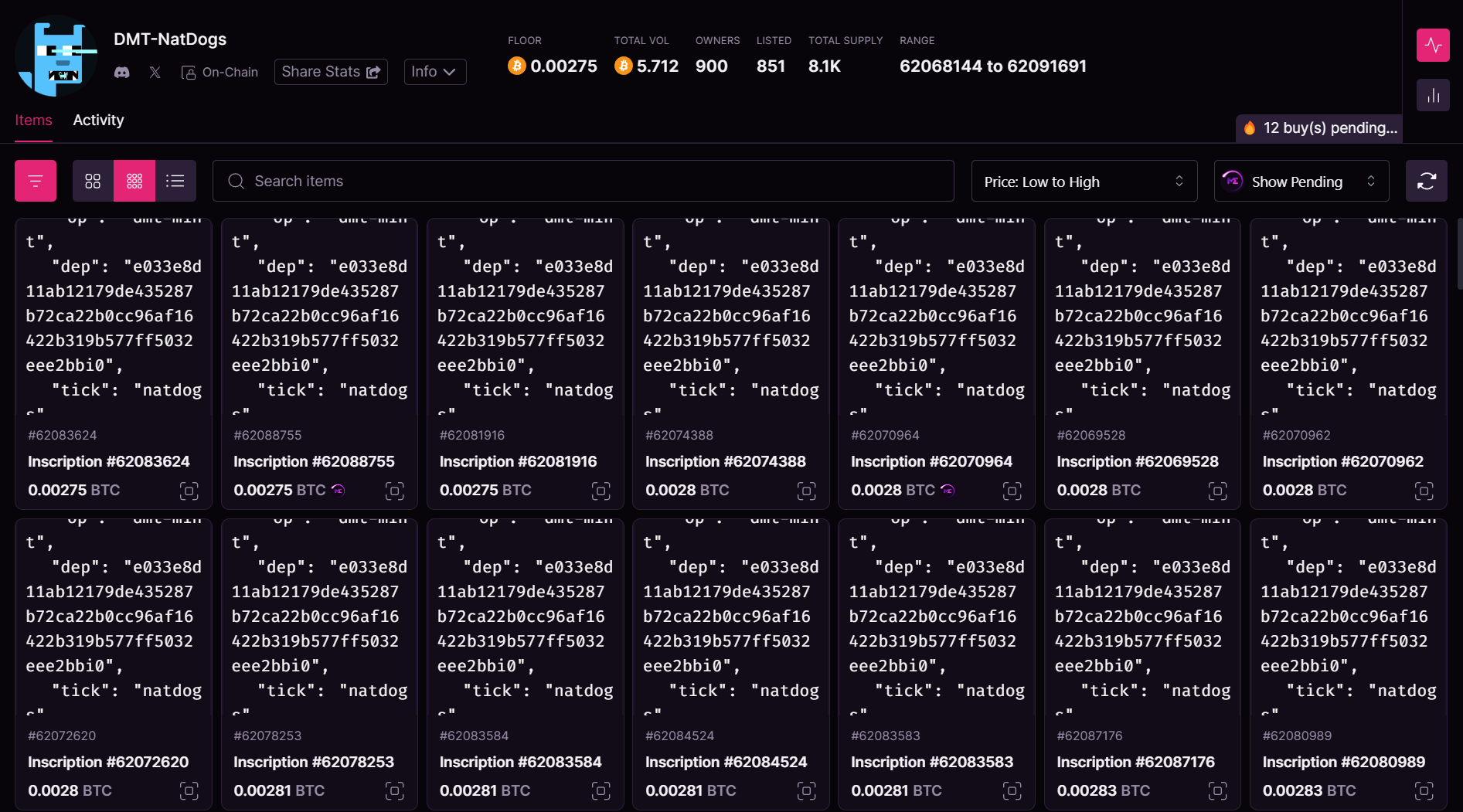Switch to list view layout
The image size is (1463, 812).
[175, 181]
